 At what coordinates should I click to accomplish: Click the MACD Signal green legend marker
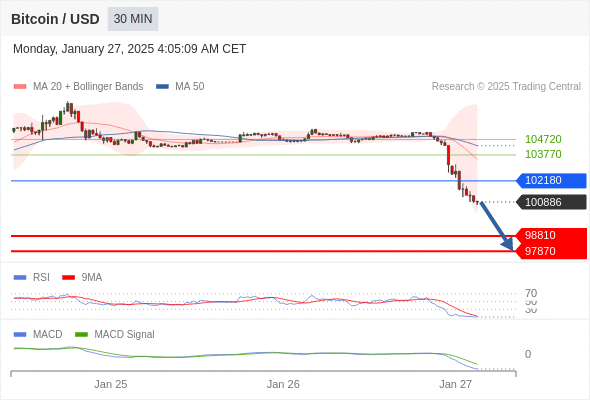pyautogui.click(x=81, y=335)
